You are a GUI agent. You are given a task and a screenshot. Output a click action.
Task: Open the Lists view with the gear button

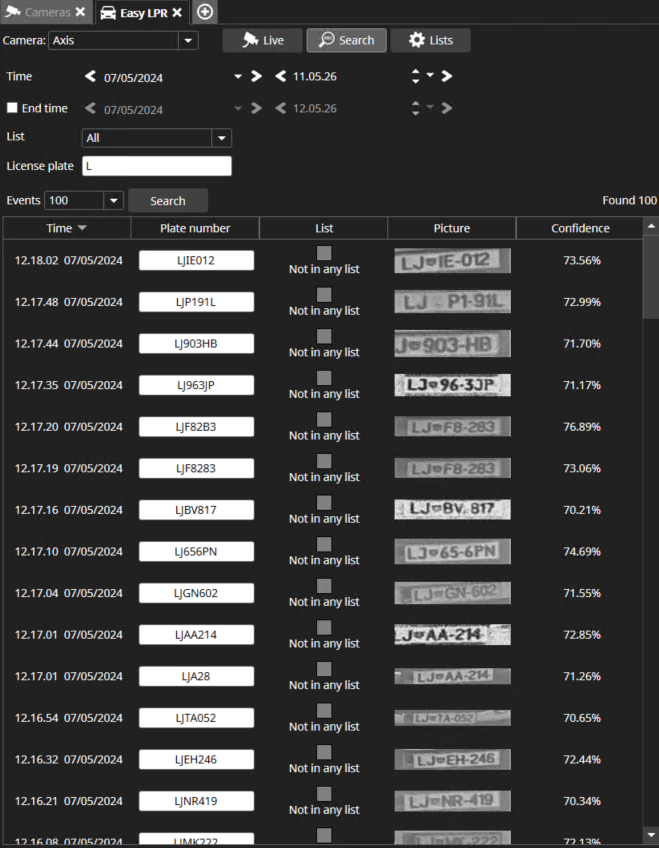click(430, 40)
